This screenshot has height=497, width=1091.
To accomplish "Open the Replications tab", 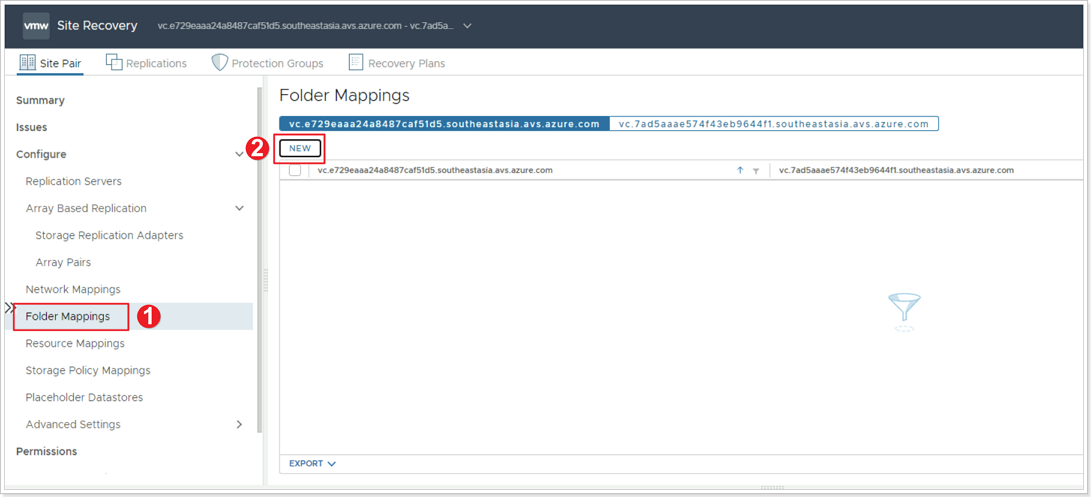I will 146,63.
